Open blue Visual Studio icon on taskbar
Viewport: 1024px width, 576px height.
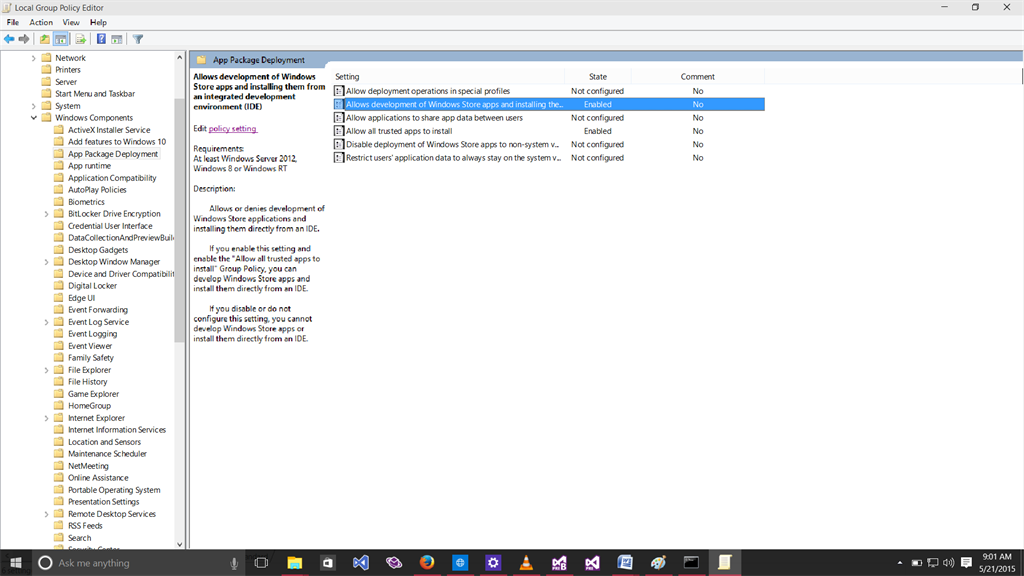[x=360, y=562]
